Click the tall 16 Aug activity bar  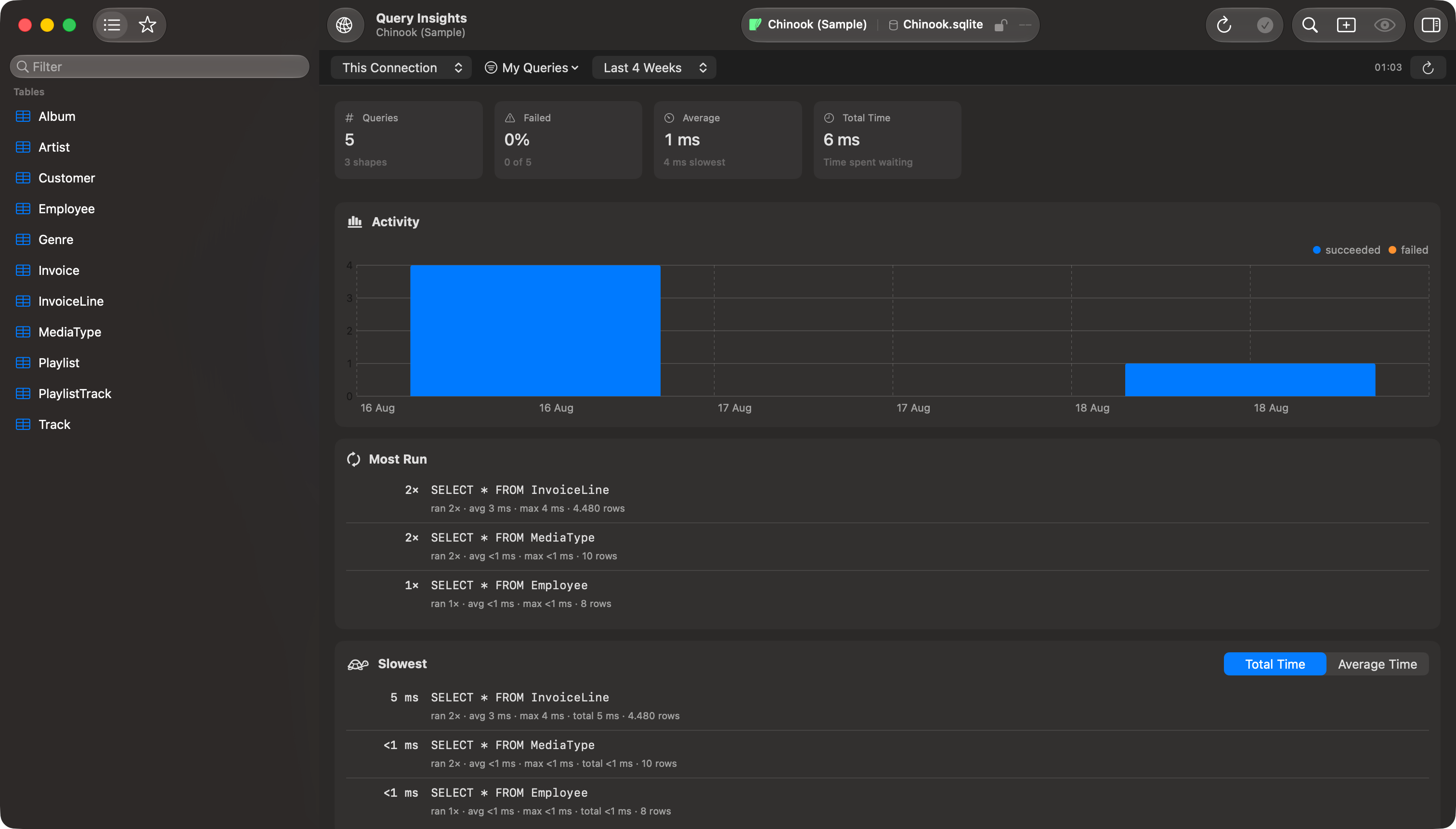tap(535, 330)
